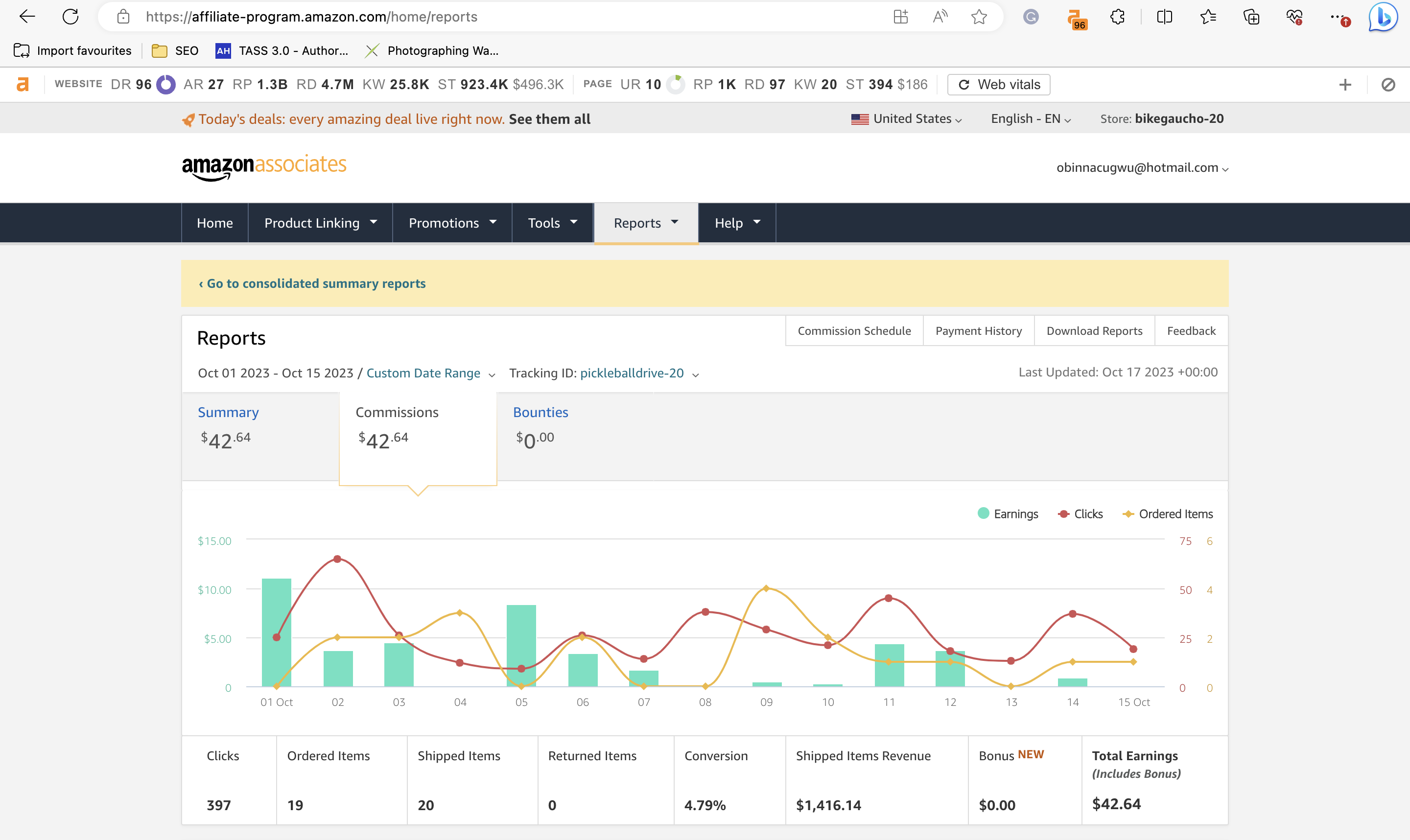Toggle Earnings series in chart legend

click(x=1008, y=514)
